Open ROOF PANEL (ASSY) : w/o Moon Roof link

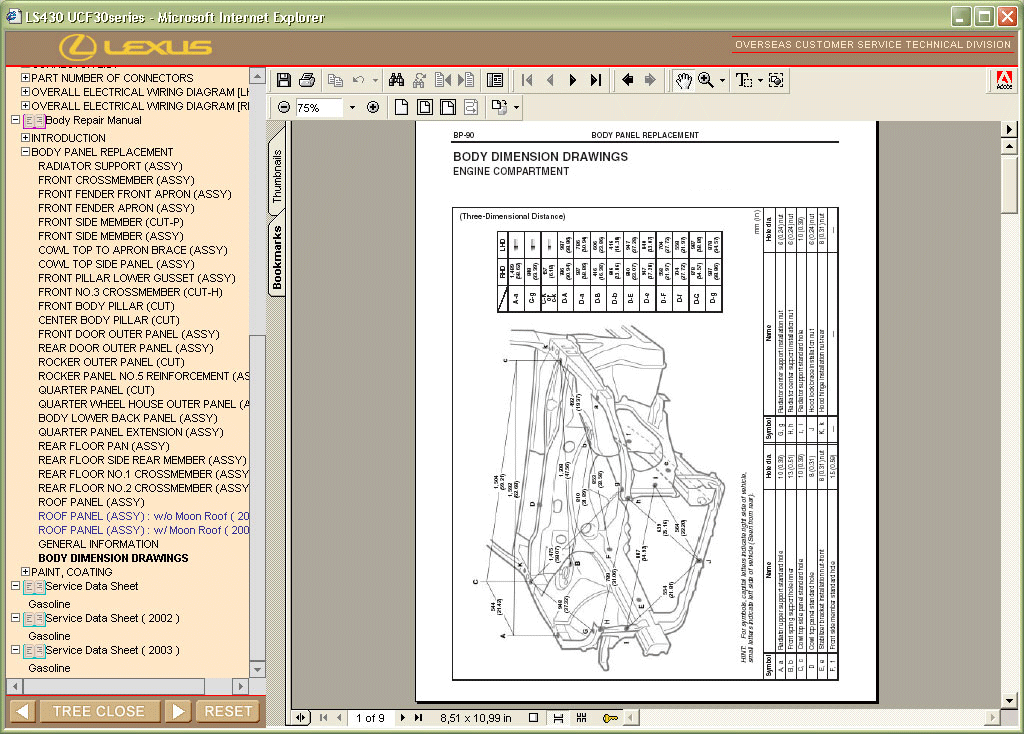[144, 516]
